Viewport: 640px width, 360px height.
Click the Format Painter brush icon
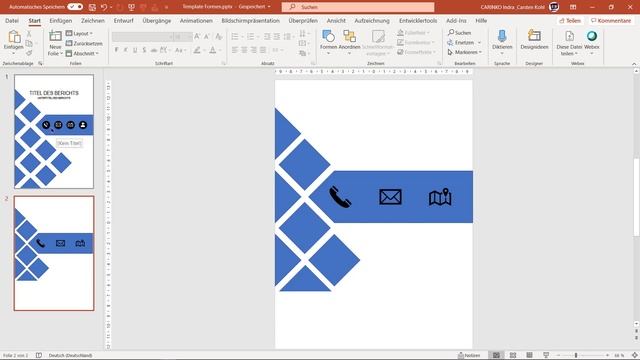click(x=29, y=53)
